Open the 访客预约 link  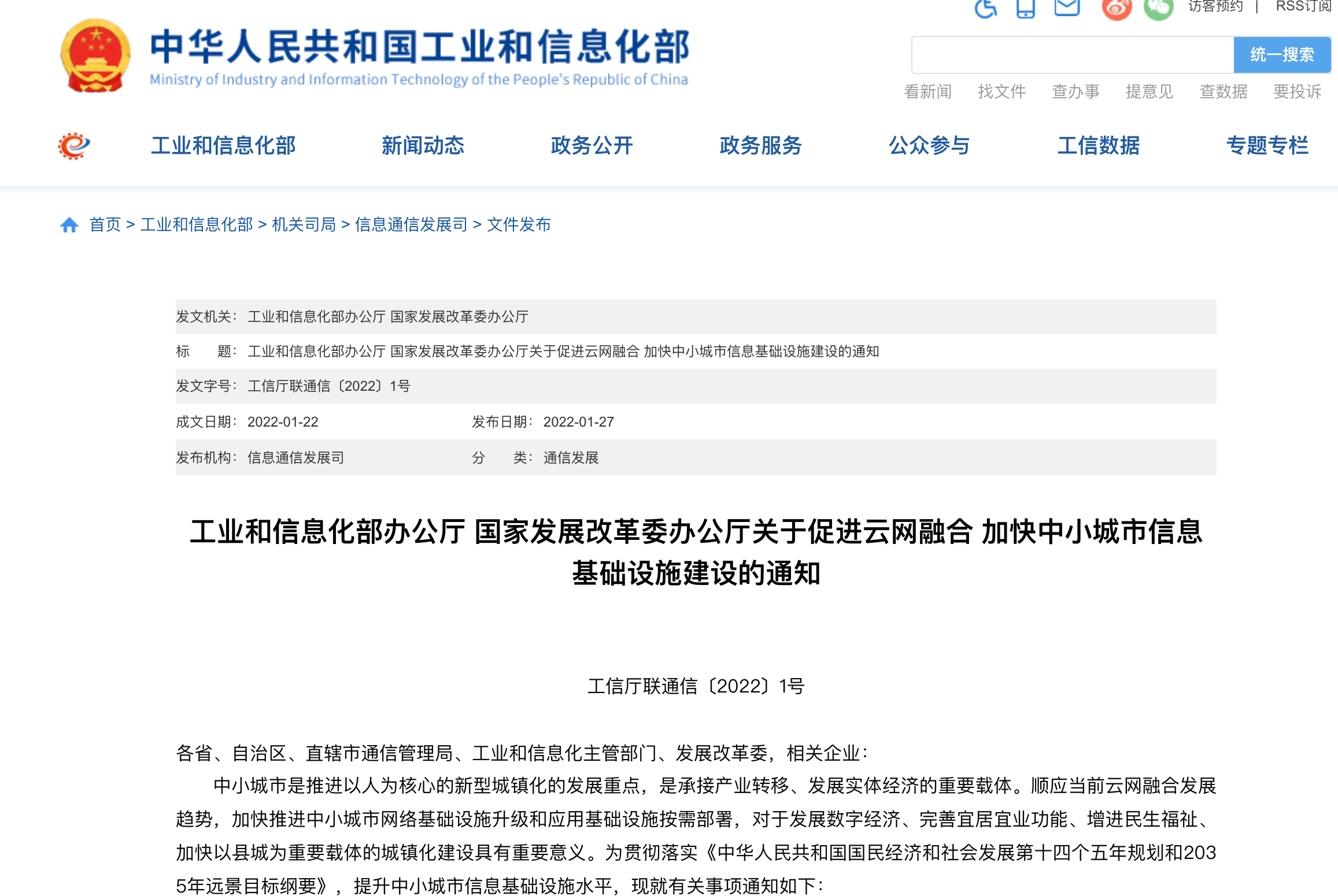coord(1214,7)
